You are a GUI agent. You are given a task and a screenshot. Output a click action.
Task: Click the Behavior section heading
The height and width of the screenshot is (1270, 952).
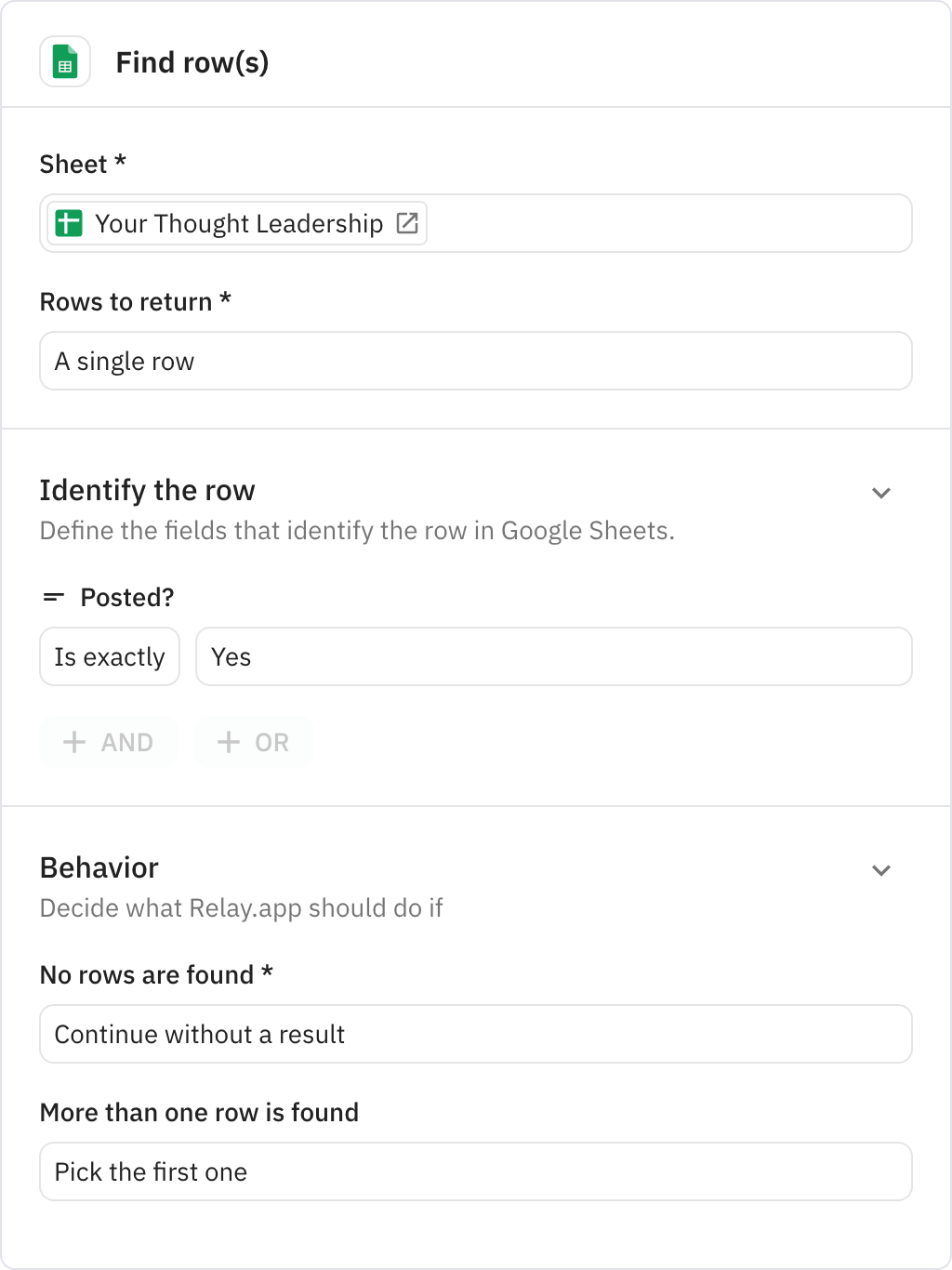[99, 867]
